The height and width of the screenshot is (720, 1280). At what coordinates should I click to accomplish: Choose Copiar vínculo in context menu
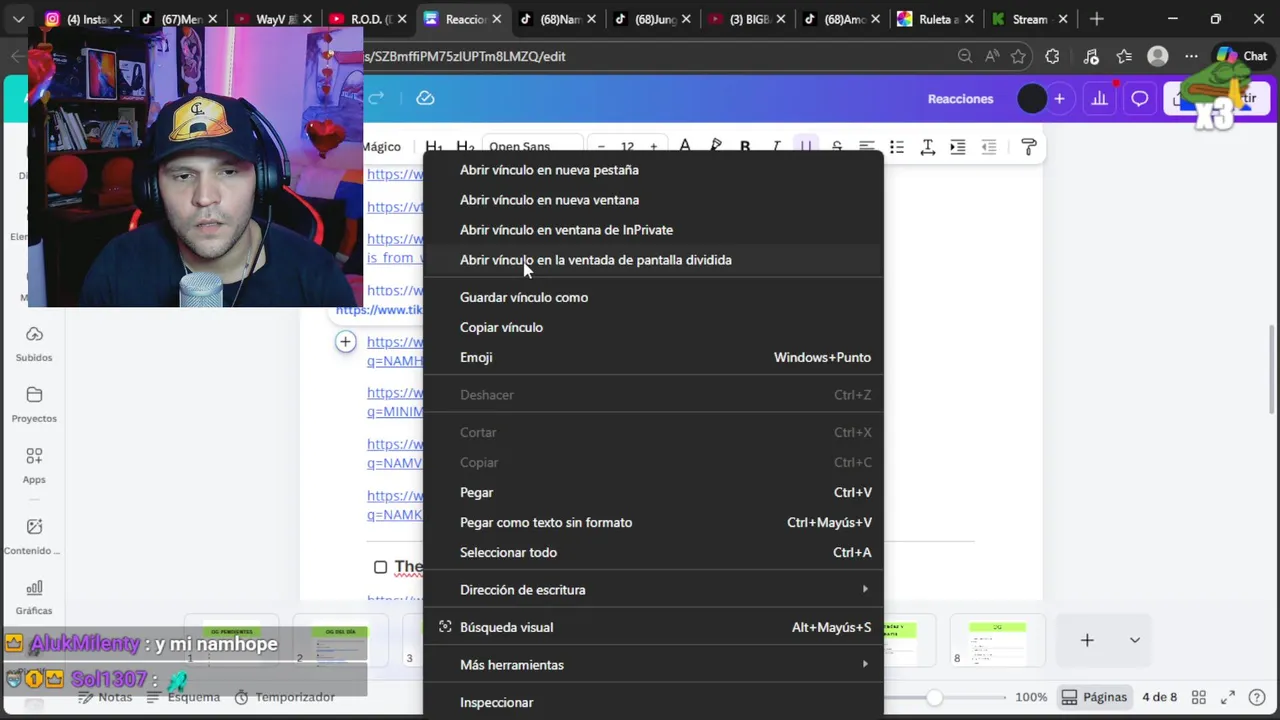pos(654,327)
